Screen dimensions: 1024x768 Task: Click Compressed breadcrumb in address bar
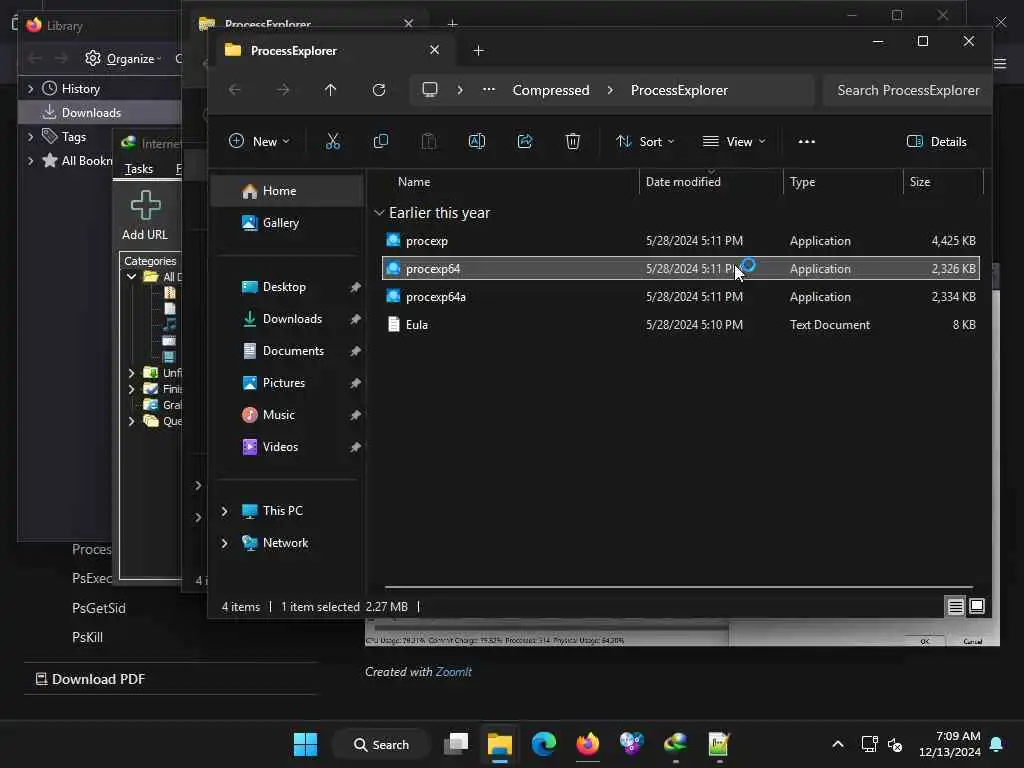[x=551, y=90]
